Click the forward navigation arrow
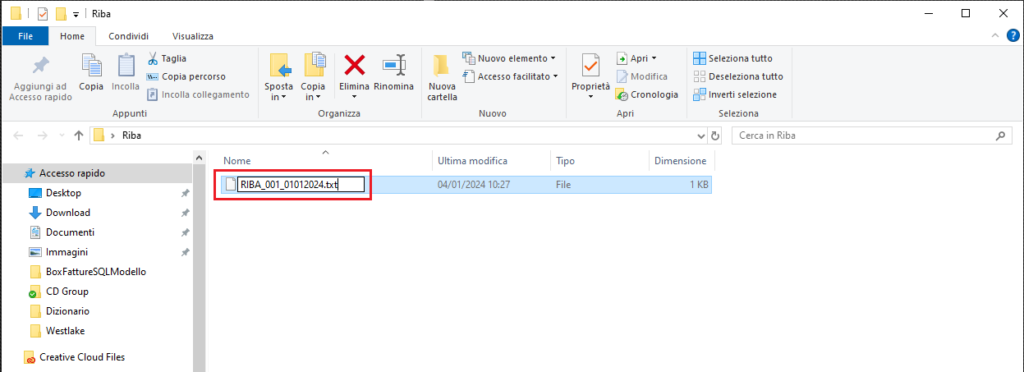1024x372 pixels. pyautogui.click(x=42, y=136)
